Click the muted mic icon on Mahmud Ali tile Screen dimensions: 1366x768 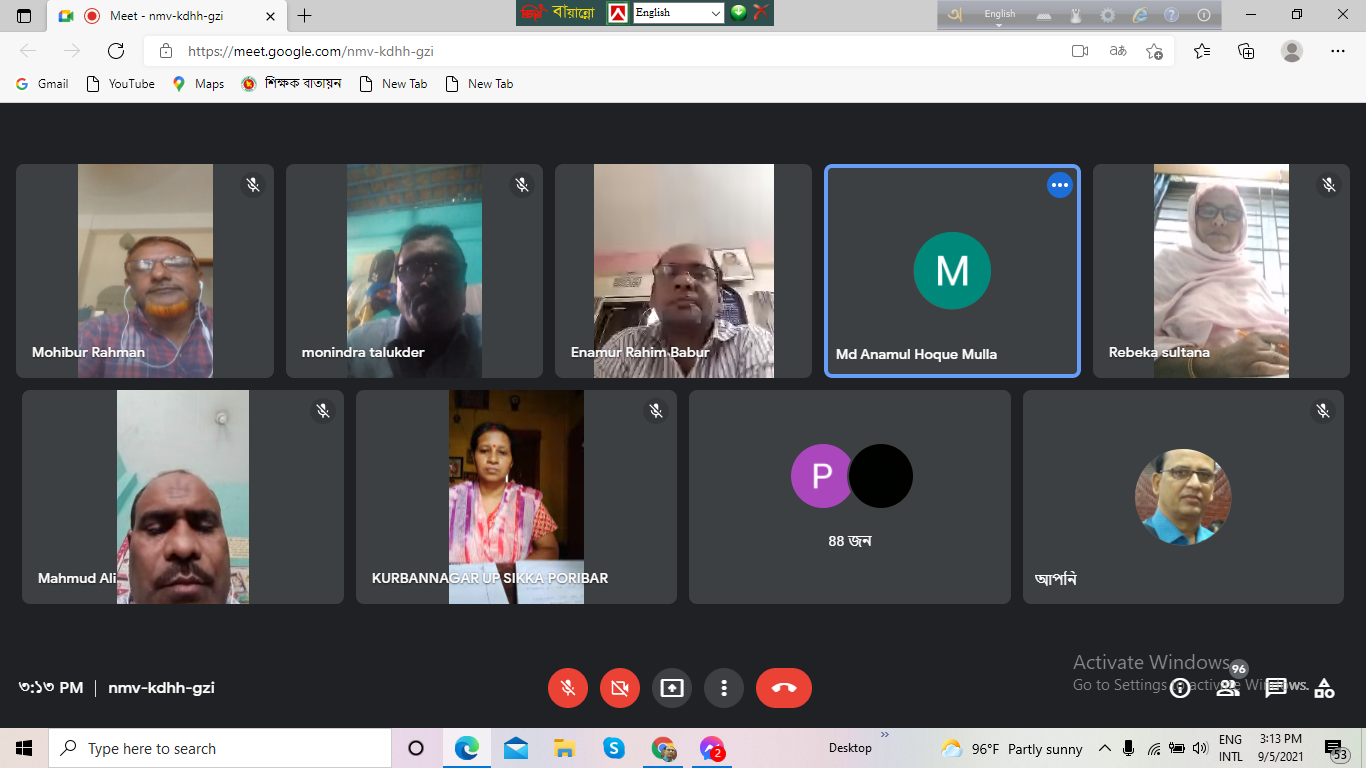pyautogui.click(x=323, y=411)
